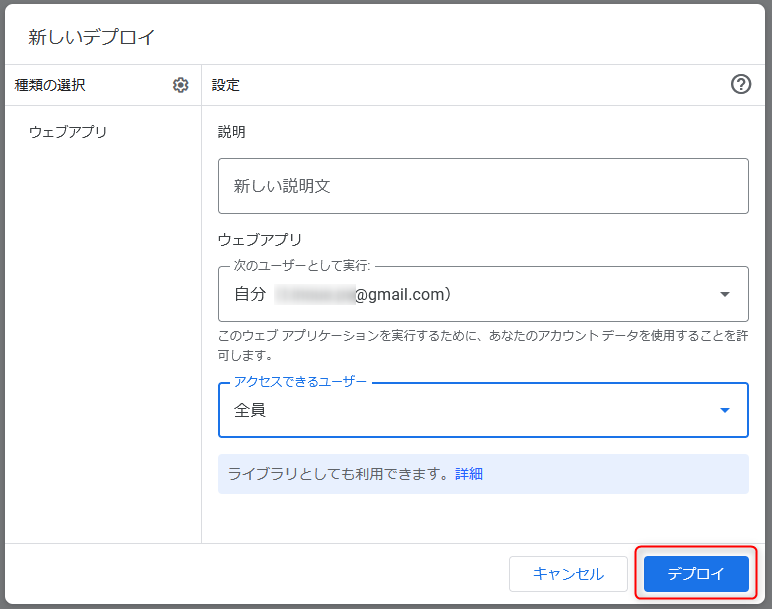Click the 設定 panel header
This screenshot has height=609, width=772.
coord(226,86)
